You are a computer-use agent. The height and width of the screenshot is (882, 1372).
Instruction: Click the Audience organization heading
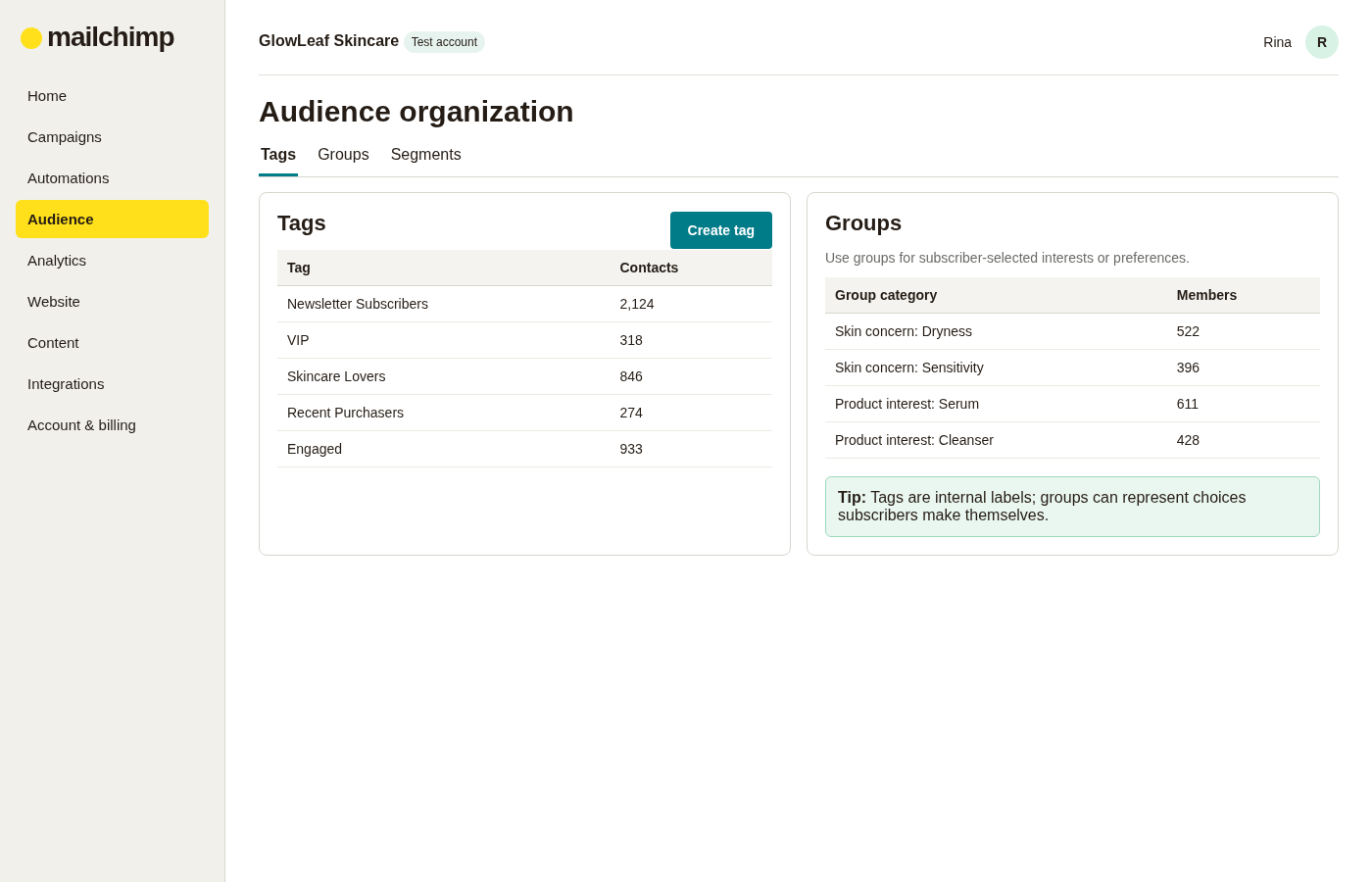(x=416, y=112)
